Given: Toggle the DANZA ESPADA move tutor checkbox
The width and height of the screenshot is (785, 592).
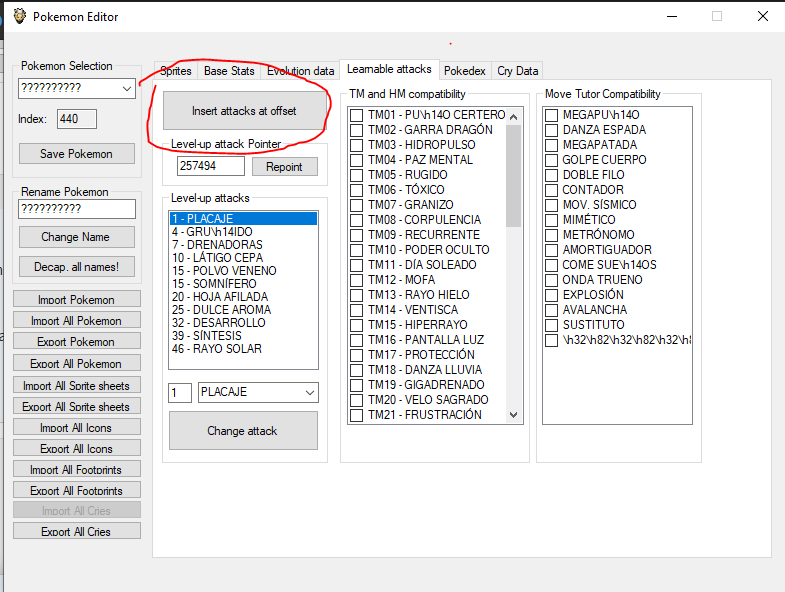Looking at the screenshot, I should (551, 130).
